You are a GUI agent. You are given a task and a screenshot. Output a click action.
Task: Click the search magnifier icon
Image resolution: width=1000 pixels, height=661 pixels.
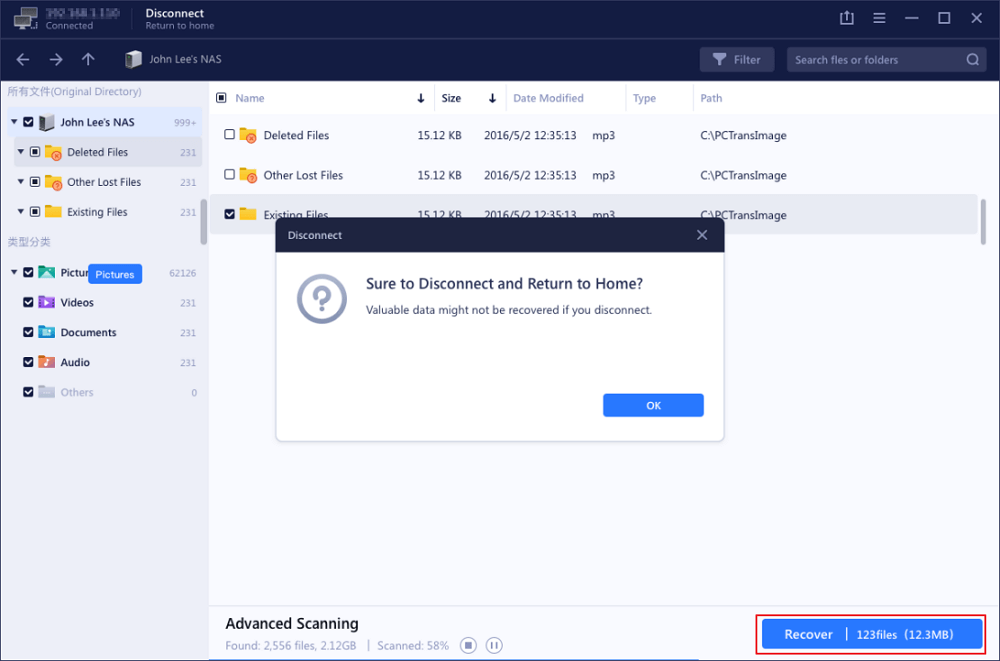tap(972, 60)
